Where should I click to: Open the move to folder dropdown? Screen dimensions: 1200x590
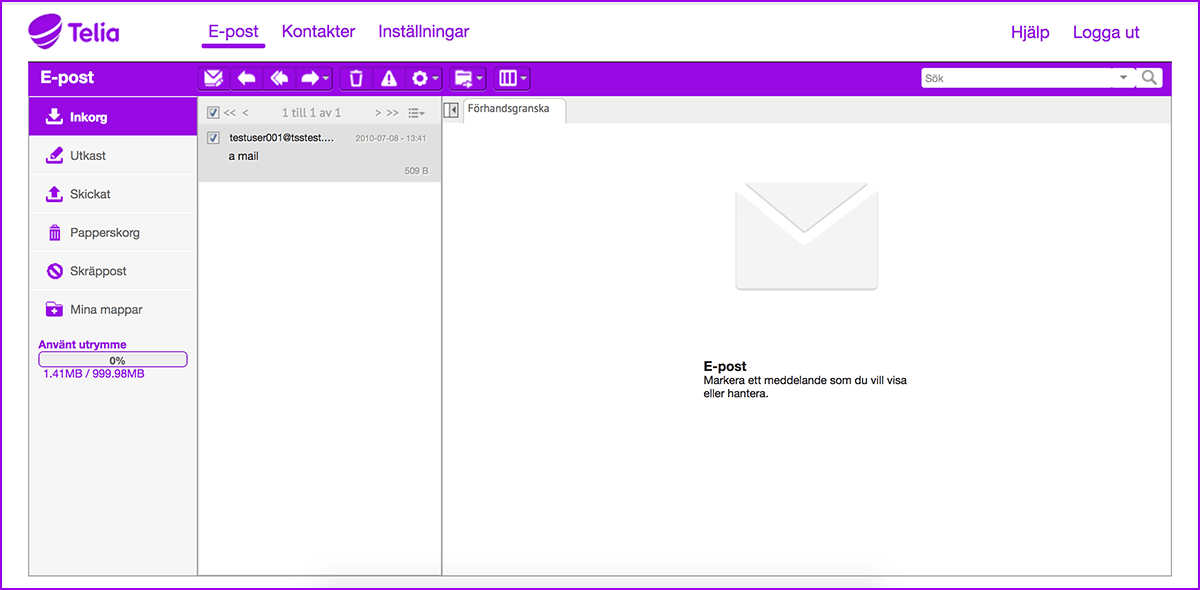tap(468, 78)
